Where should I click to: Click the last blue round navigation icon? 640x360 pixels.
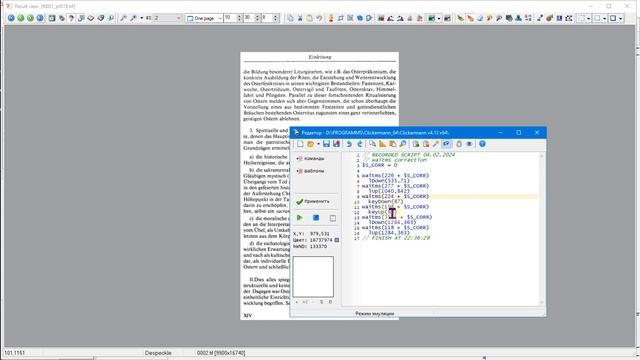tap(40, 18)
